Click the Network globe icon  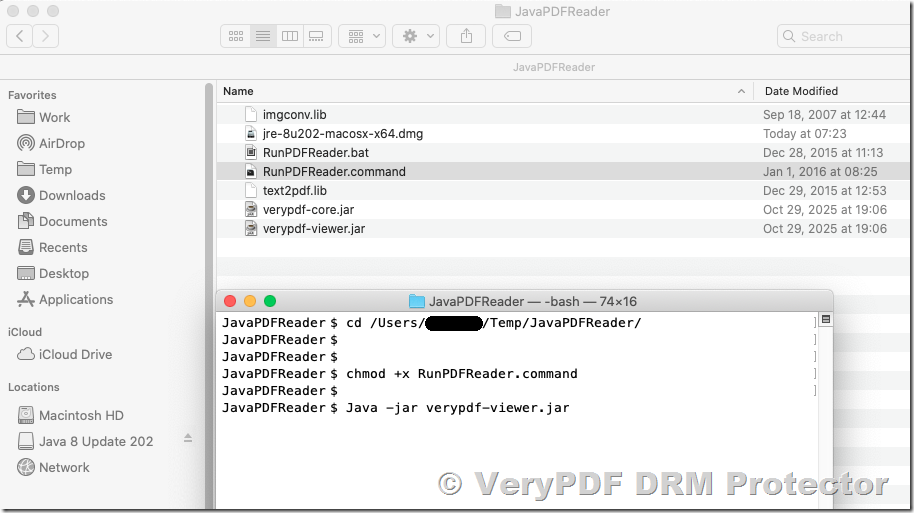26,467
